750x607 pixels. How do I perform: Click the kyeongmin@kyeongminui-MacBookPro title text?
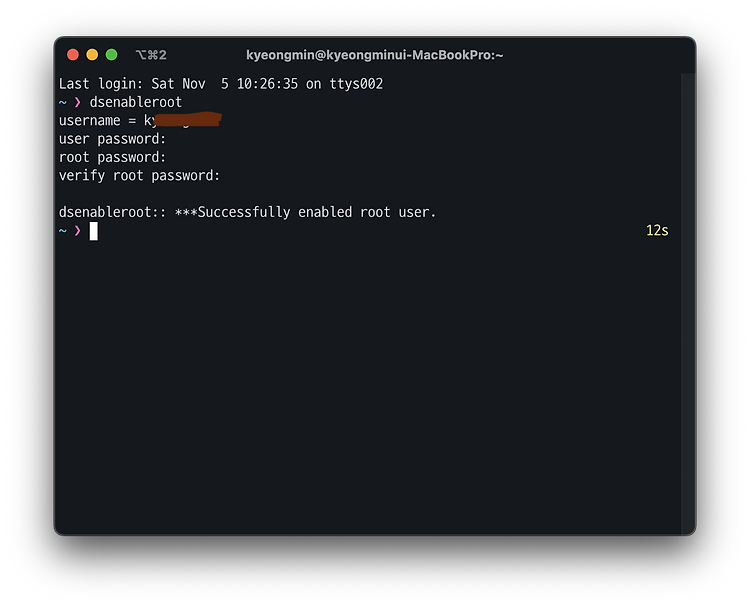(375, 55)
